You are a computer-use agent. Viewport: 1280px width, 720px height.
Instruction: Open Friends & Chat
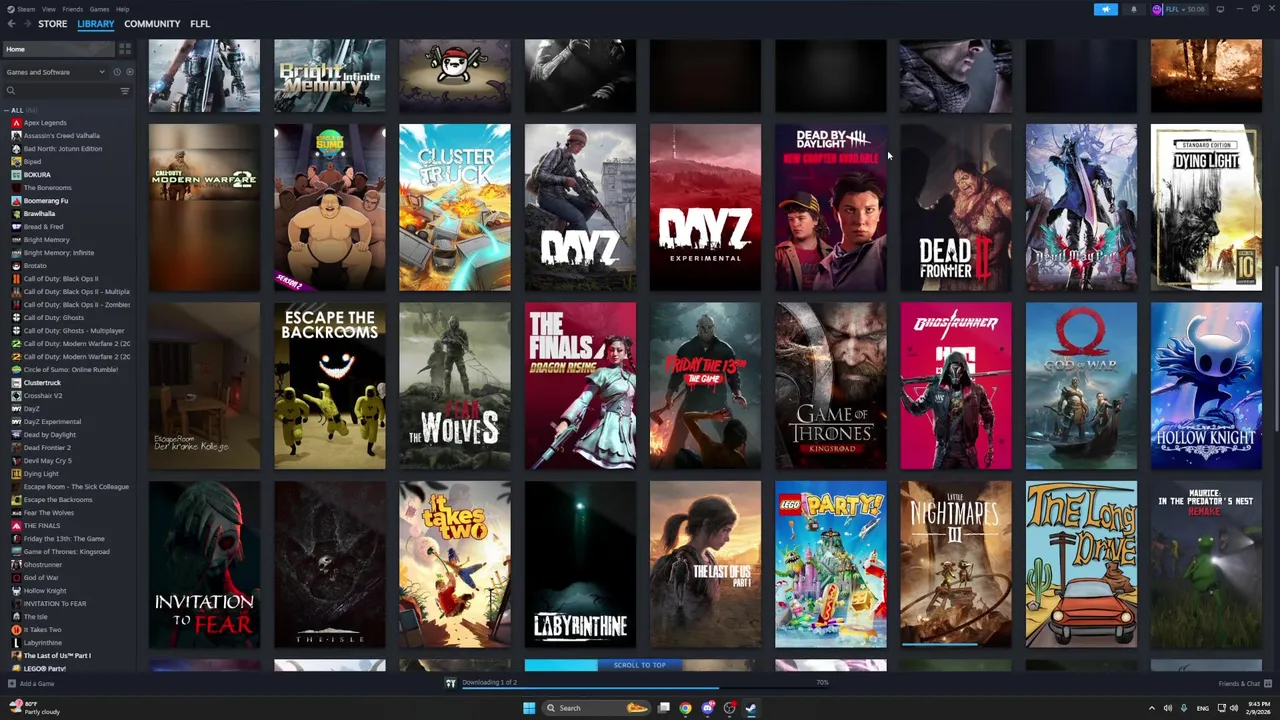(1245, 684)
